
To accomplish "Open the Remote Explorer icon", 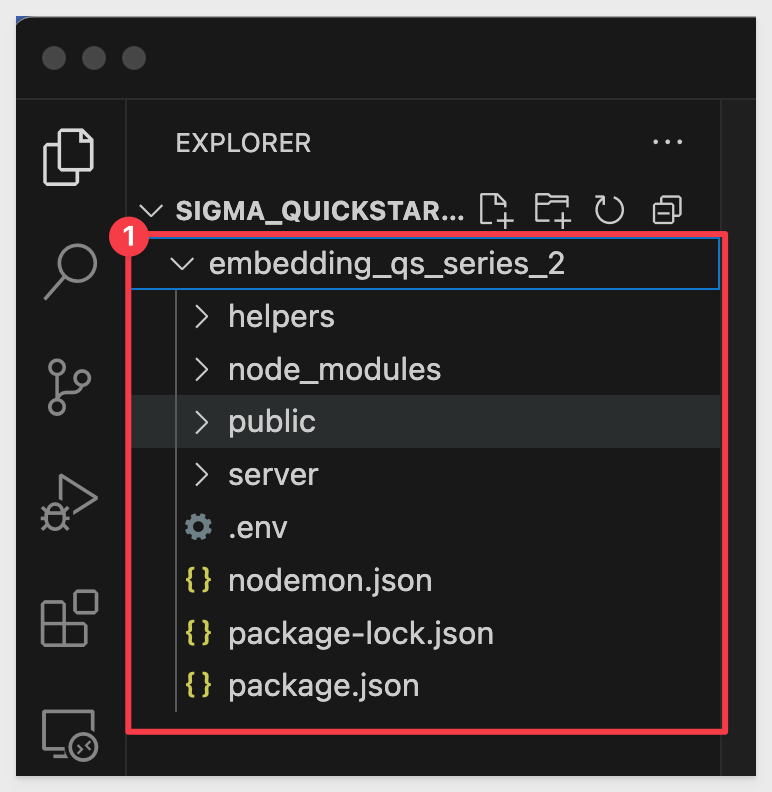I will click(x=69, y=735).
